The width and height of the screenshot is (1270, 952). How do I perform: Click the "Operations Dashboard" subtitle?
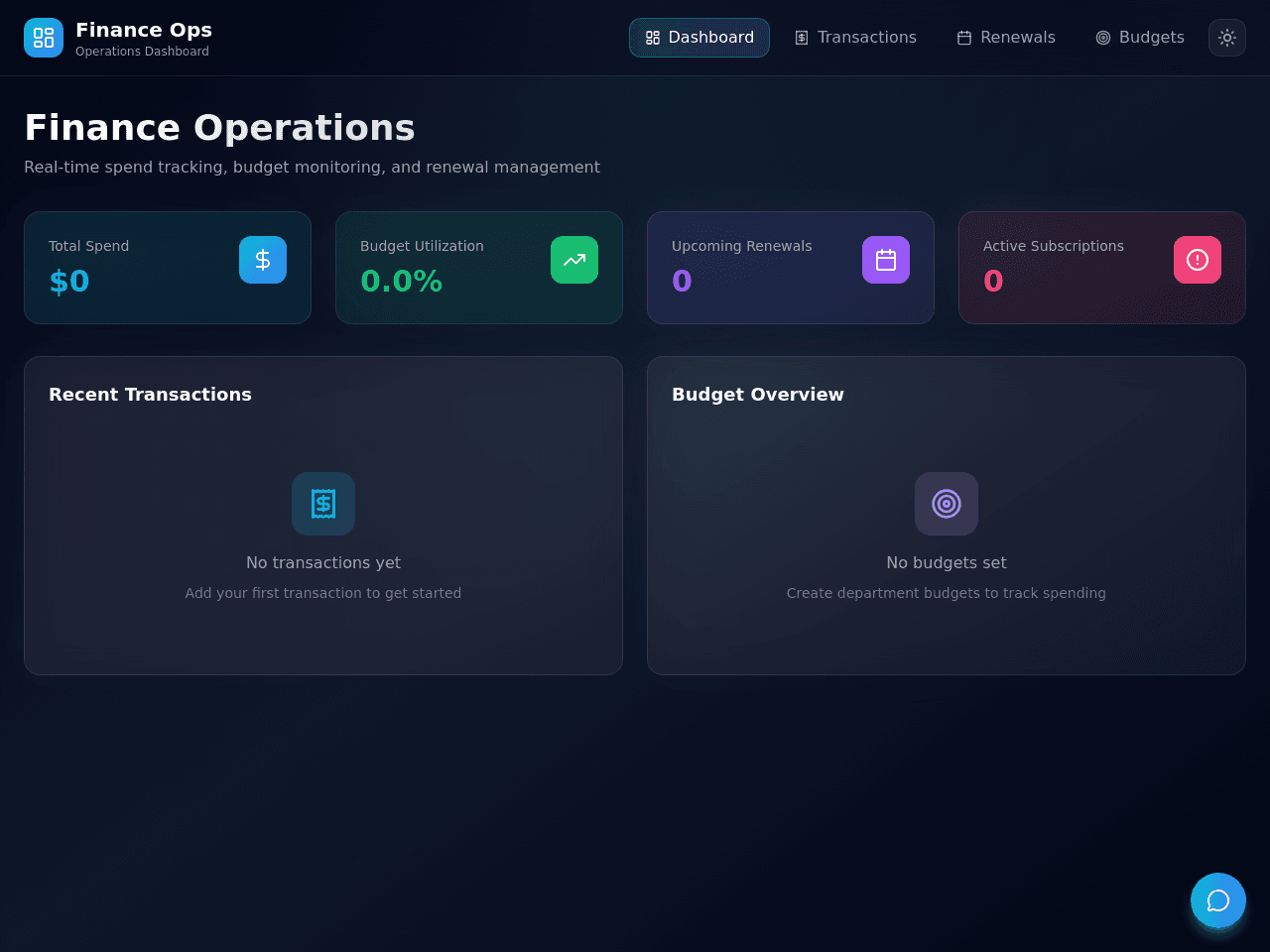[142, 52]
